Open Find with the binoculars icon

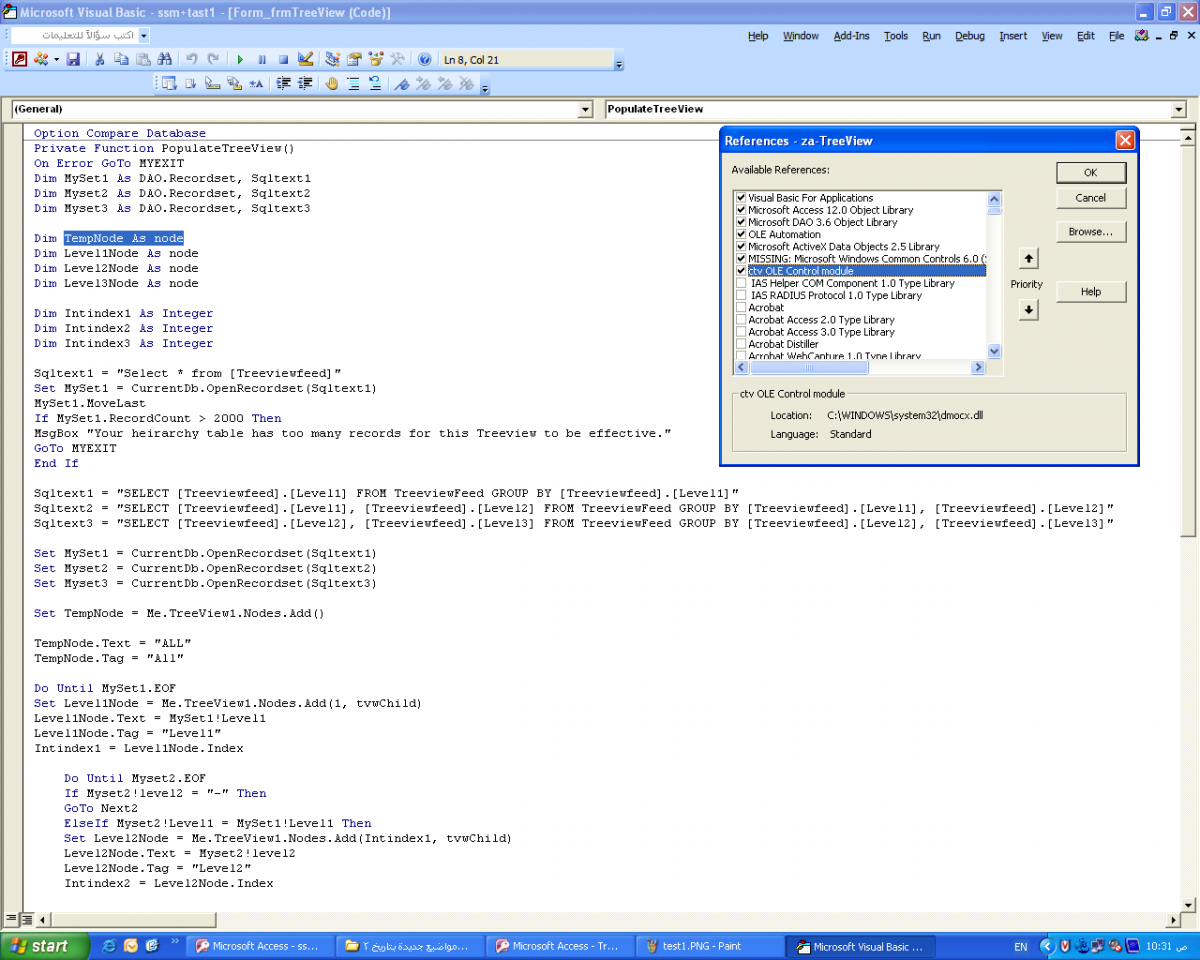[x=166, y=60]
